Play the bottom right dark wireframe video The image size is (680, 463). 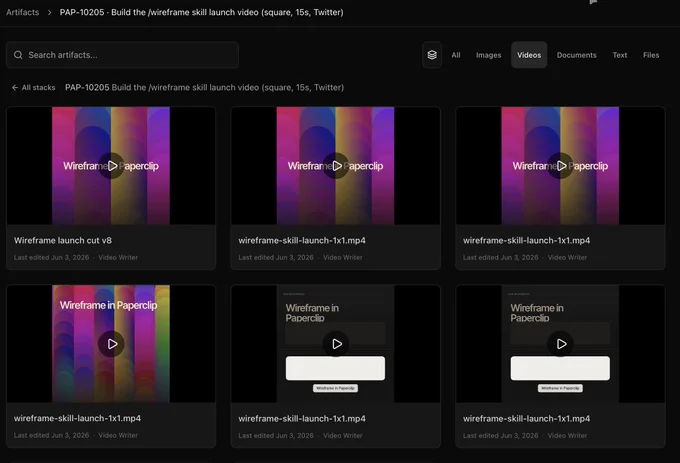coord(561,344)
